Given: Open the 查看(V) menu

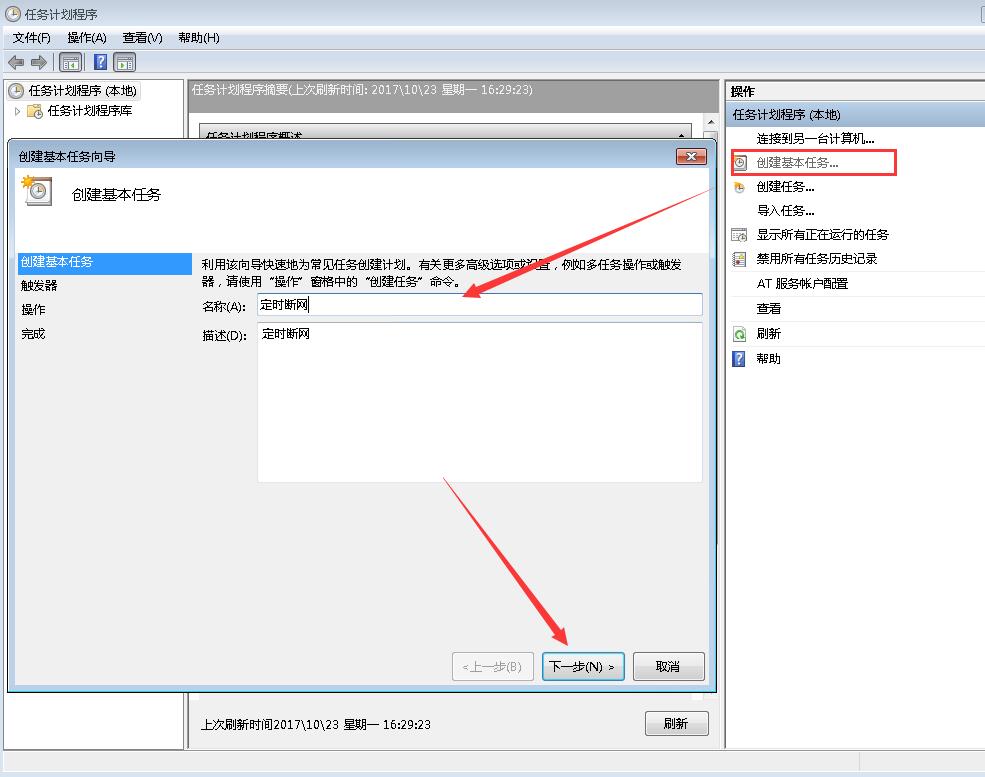Looking at the screenshot, I should click(142, 38).
